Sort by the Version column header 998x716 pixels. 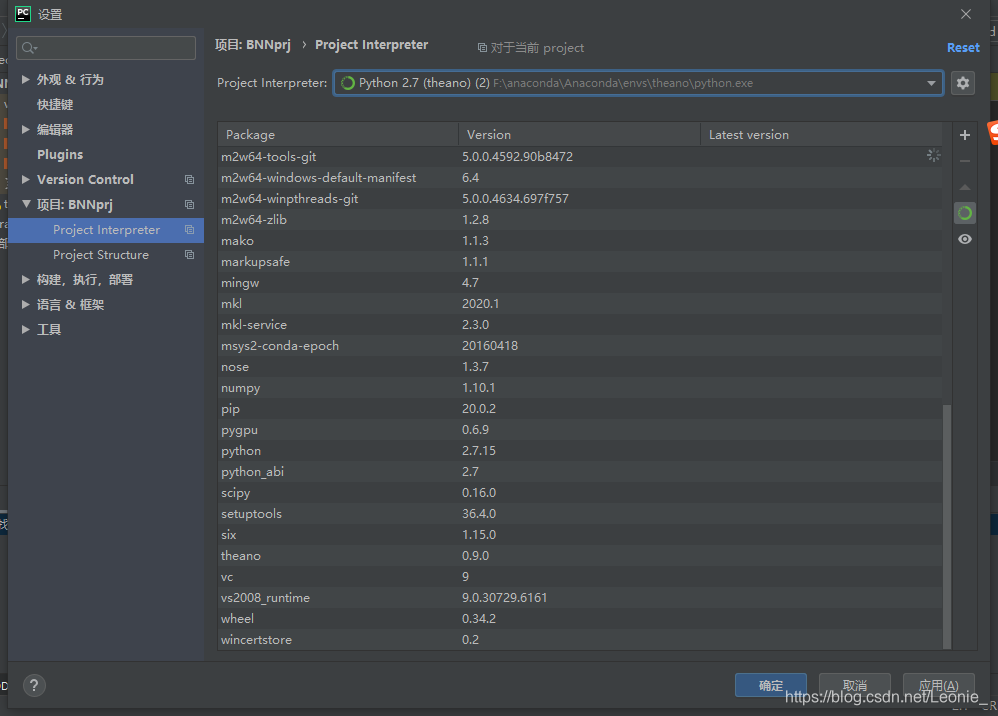click(x=579, y=135)
